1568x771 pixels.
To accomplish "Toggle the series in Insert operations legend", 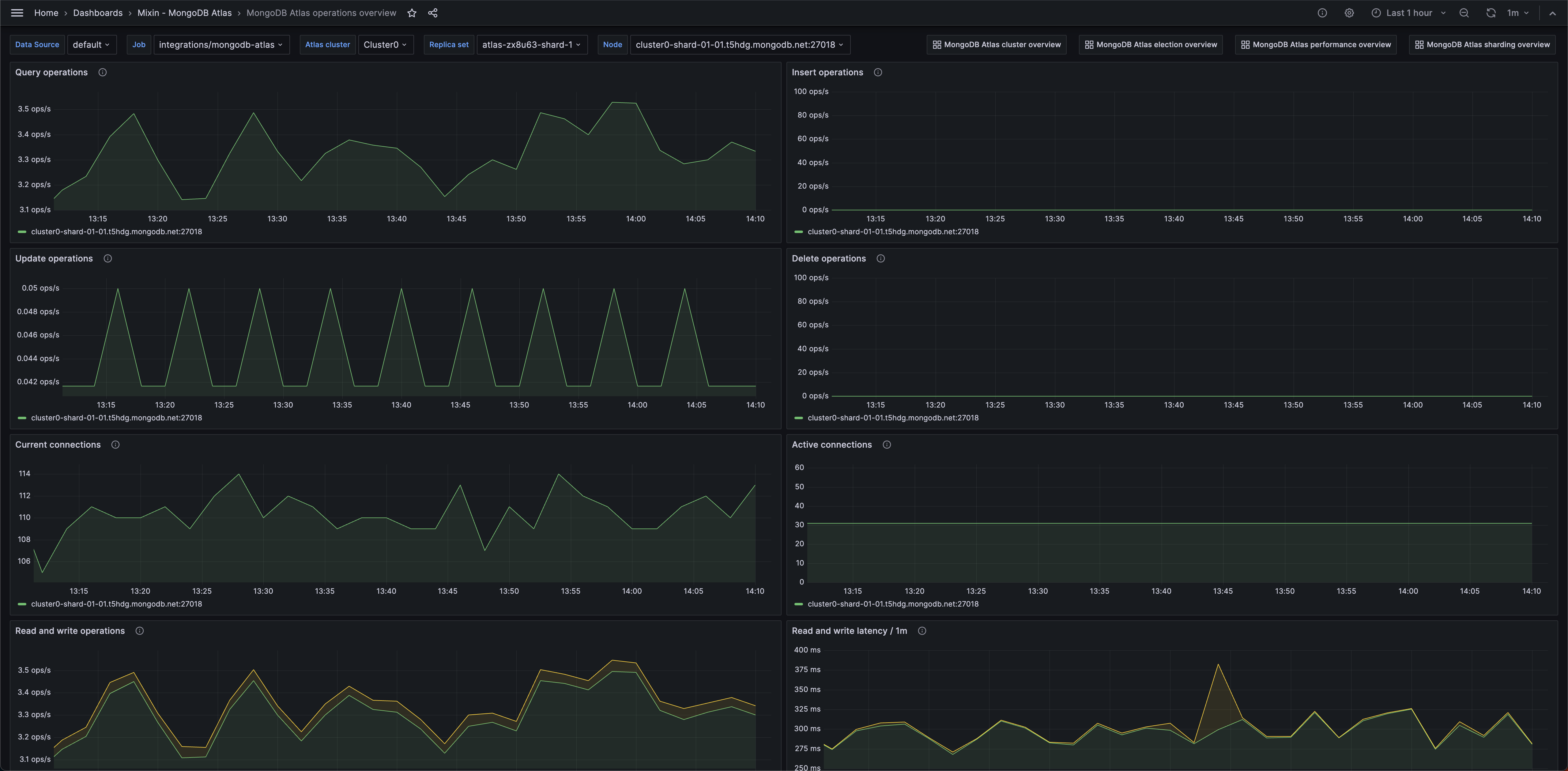I will click(893, 231).
